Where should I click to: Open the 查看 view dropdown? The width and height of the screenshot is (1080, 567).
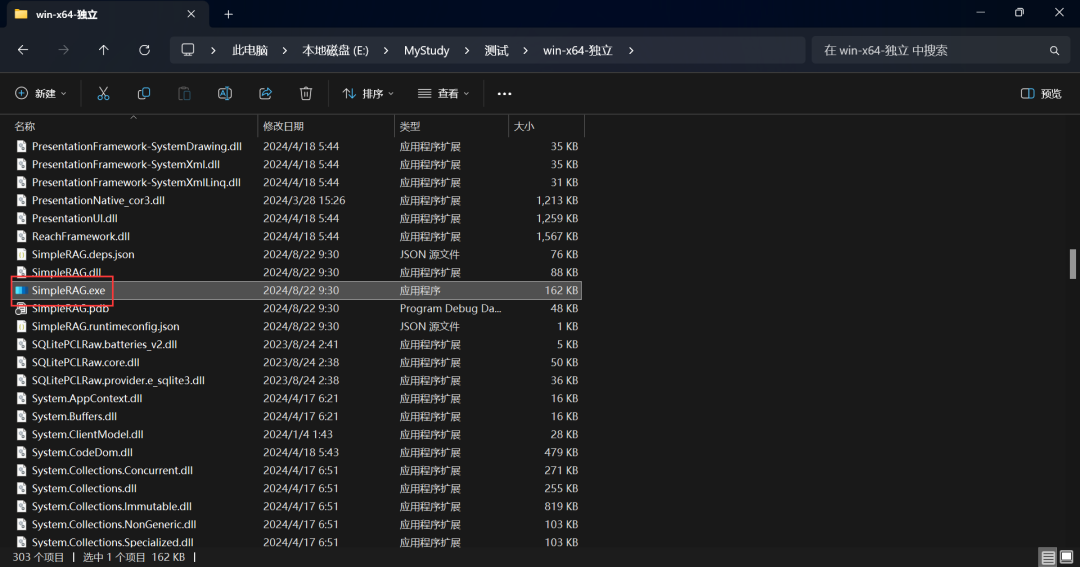coord(443,93)
